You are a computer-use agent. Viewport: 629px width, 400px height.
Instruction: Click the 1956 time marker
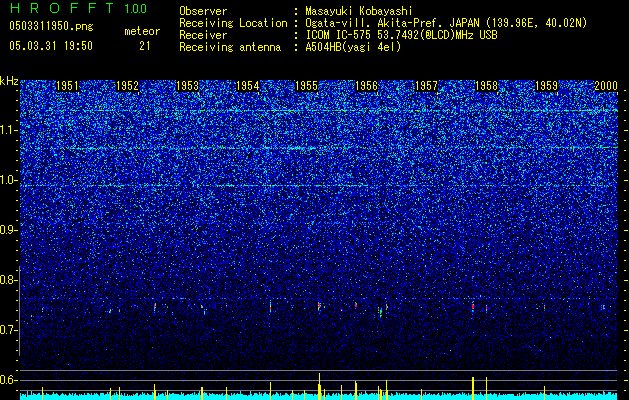coord(367,86)
